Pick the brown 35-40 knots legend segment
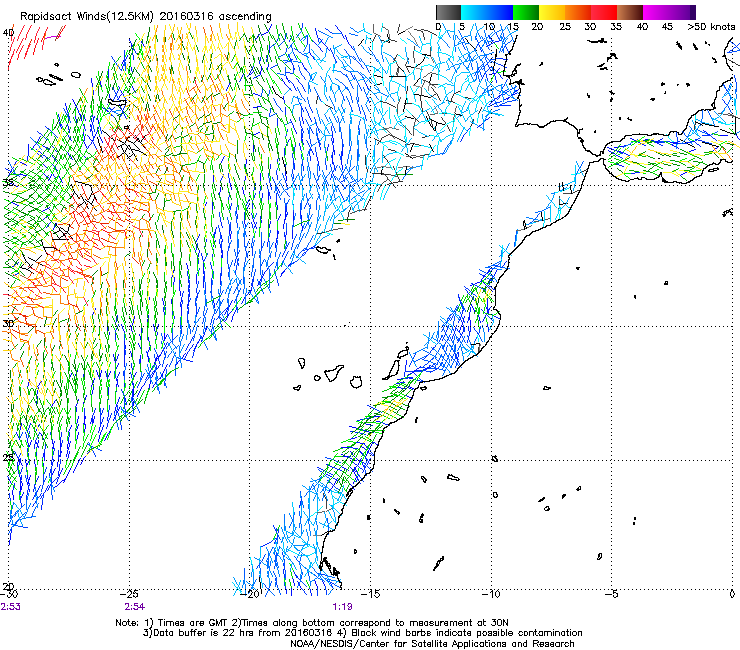 tap(630, 12)
